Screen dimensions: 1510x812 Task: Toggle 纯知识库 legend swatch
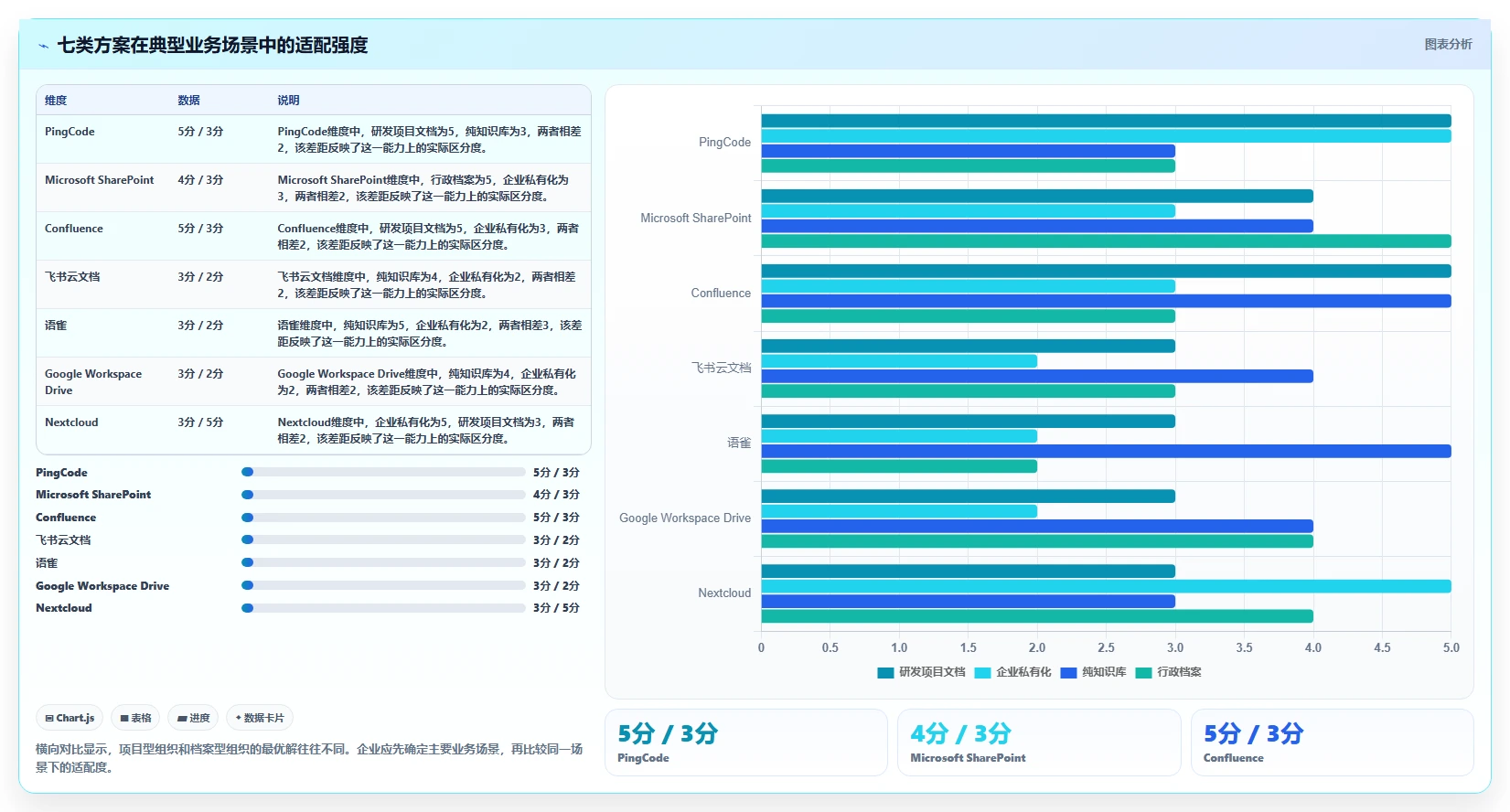1068,672
